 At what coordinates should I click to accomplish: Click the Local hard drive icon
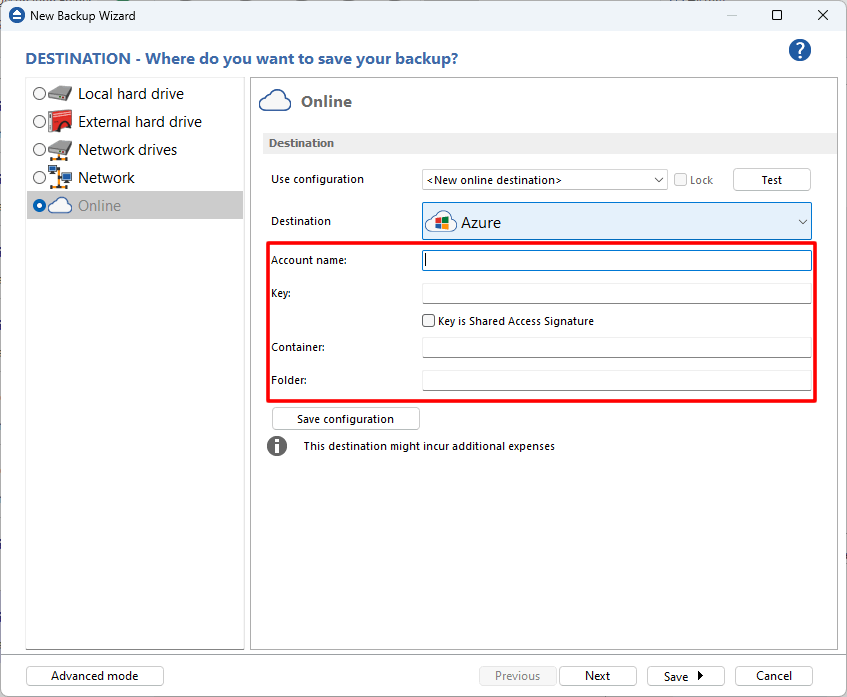pos(60,94)
